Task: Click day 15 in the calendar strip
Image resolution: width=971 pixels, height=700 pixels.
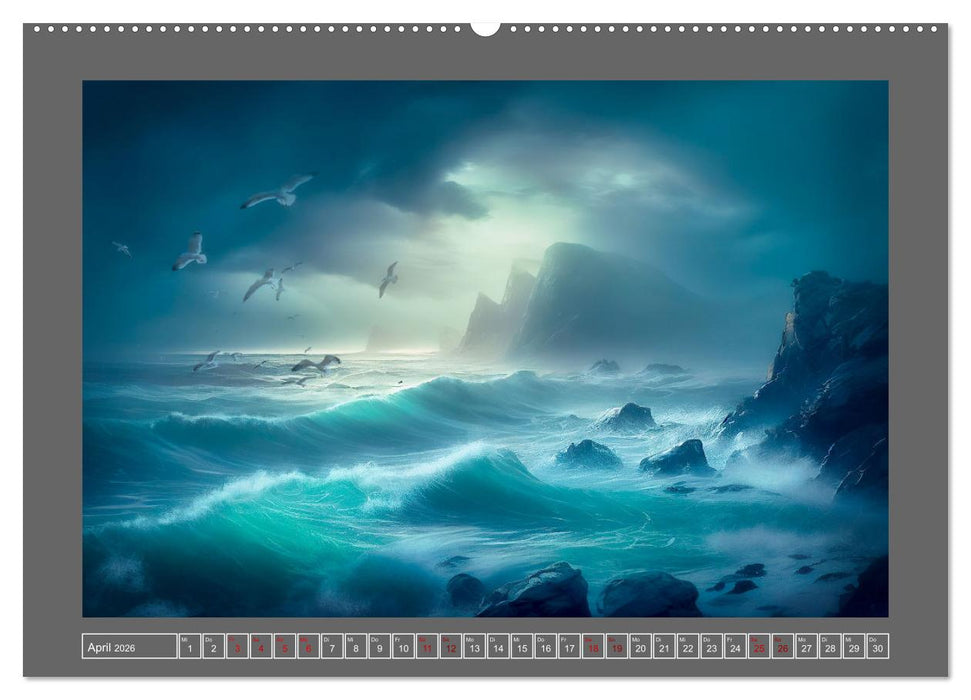Action: click(x=521, y=647)
